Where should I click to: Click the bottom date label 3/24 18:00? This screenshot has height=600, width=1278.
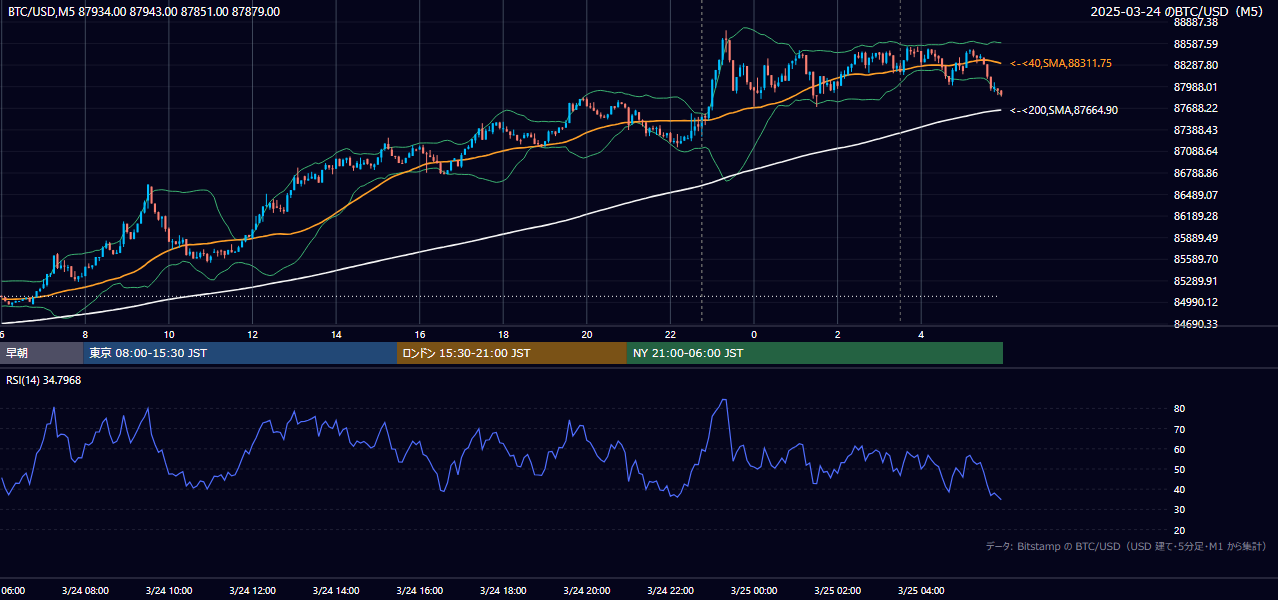503,591
